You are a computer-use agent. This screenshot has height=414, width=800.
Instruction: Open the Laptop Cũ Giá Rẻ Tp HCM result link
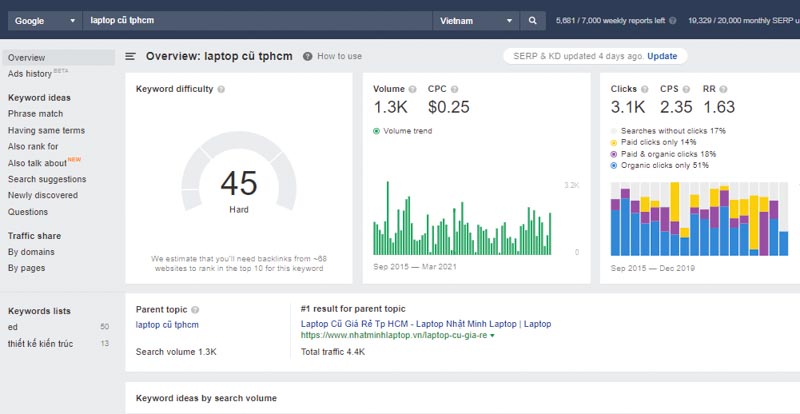coord(425,324)
